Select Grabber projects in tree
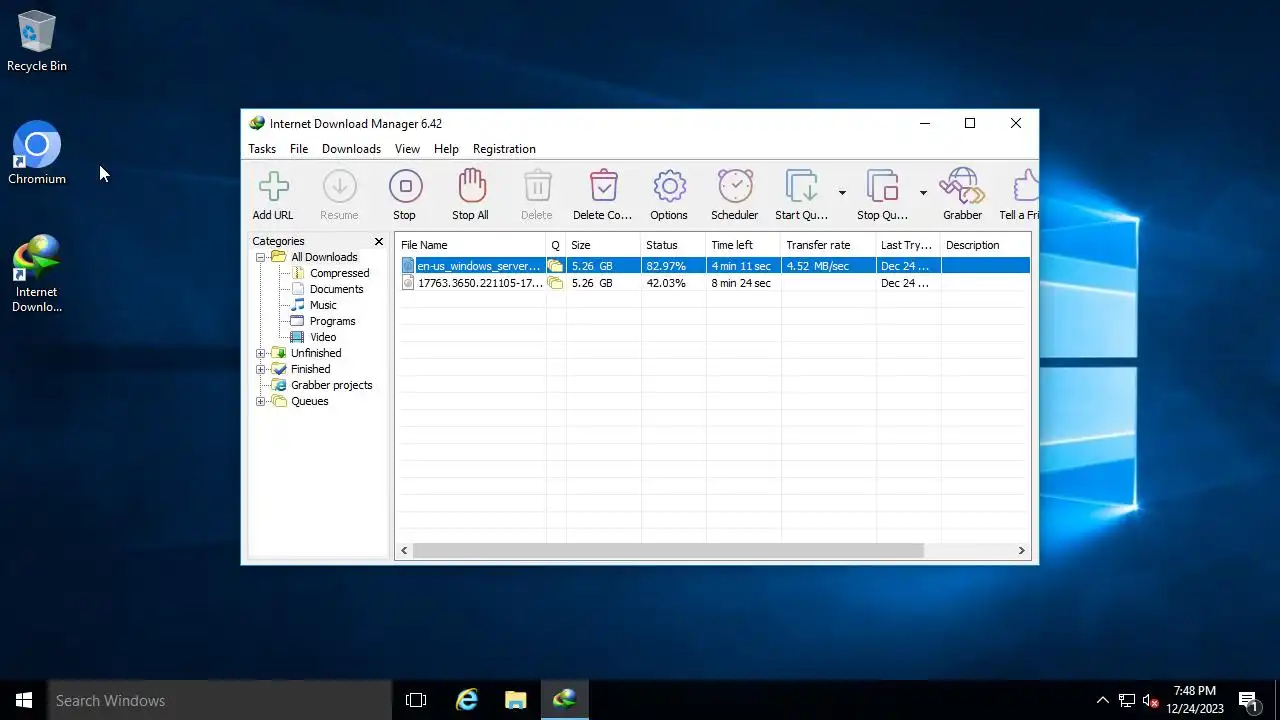The image size is (1280, 720). click(331, 385)
